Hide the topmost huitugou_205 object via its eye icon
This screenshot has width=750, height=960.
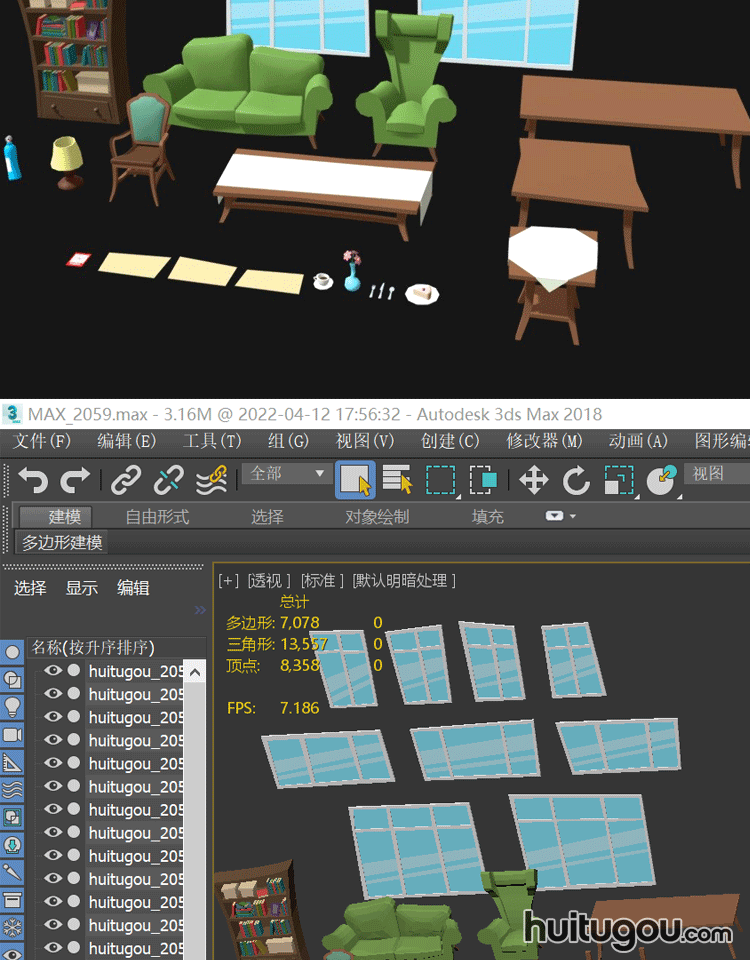[53, 670]
